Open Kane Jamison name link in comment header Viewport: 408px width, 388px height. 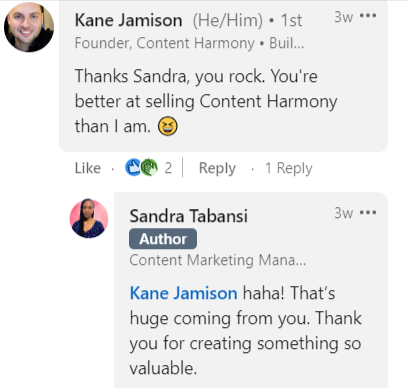tap(128, 20)
